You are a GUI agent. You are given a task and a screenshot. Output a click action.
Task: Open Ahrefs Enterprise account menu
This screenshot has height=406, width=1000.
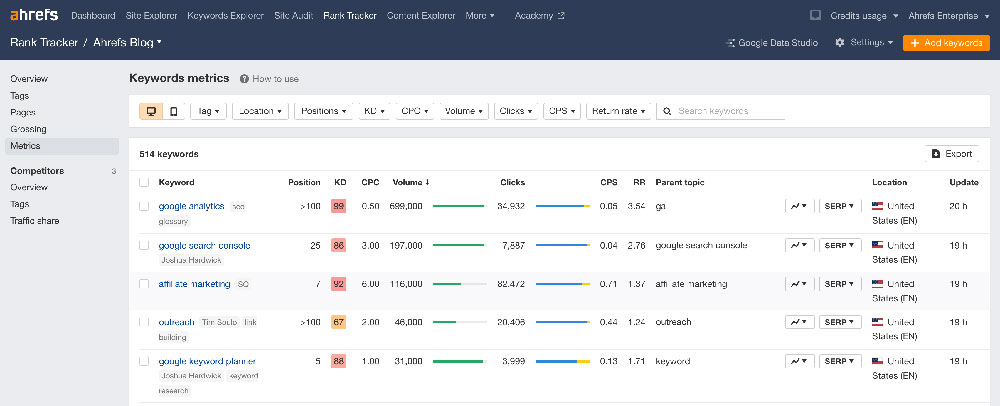pyautogui.click(x=949, y=15)
